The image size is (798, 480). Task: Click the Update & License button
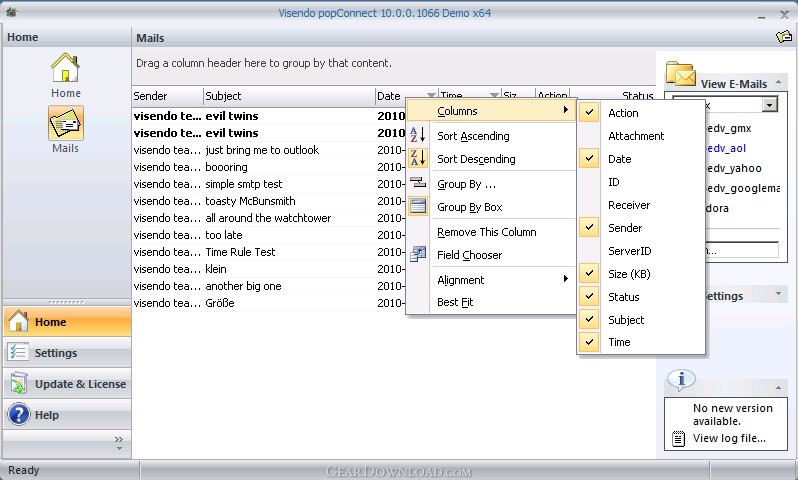point(67,384)
